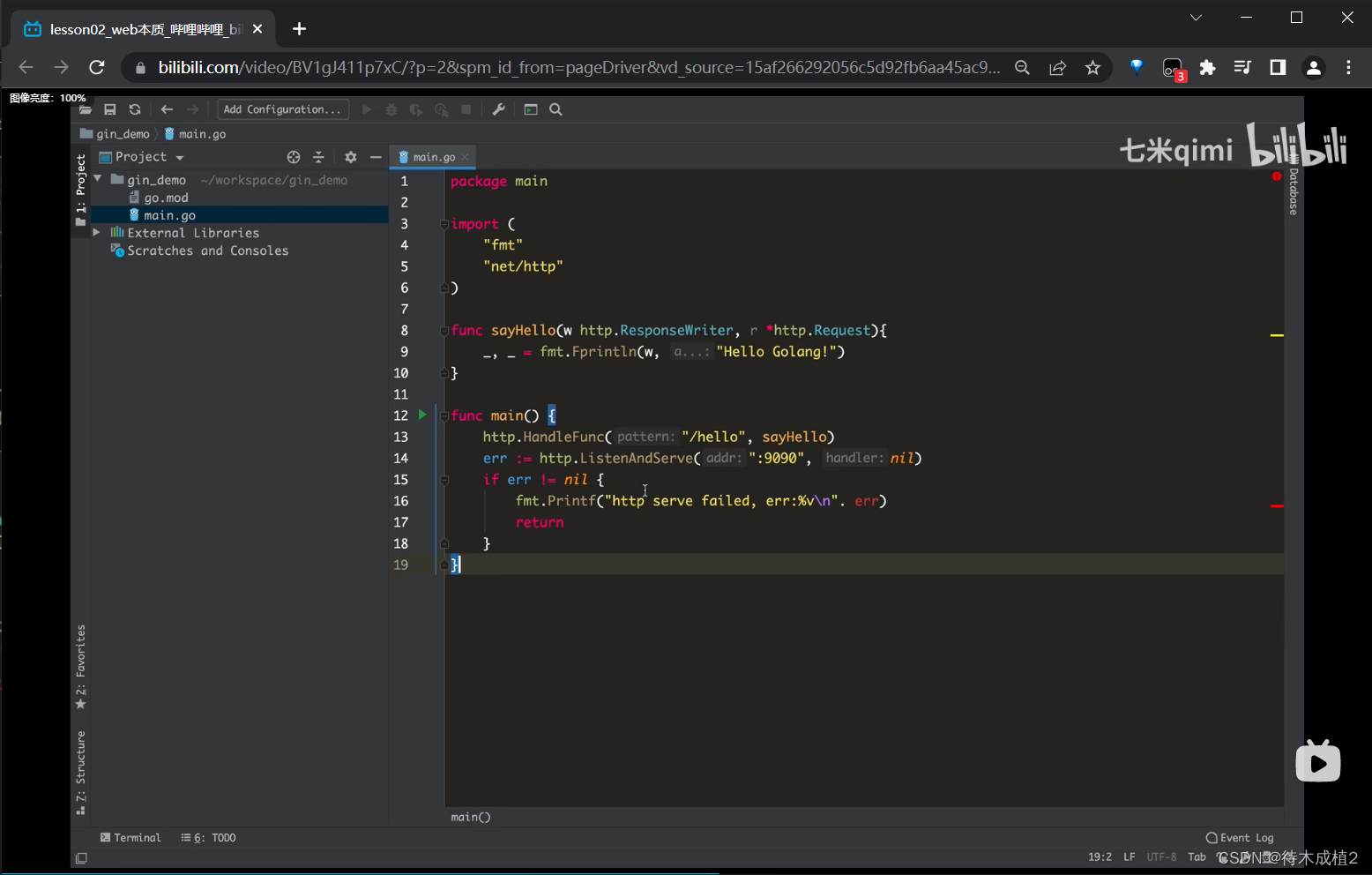Click collapse-all icon in Project panel
Image resolution: width=1372 pixels, height=875 pixels.
[x=318, y=157]
